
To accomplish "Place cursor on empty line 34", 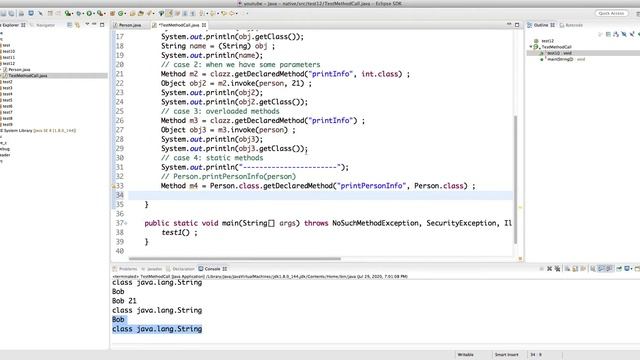I will pos(320,195).
